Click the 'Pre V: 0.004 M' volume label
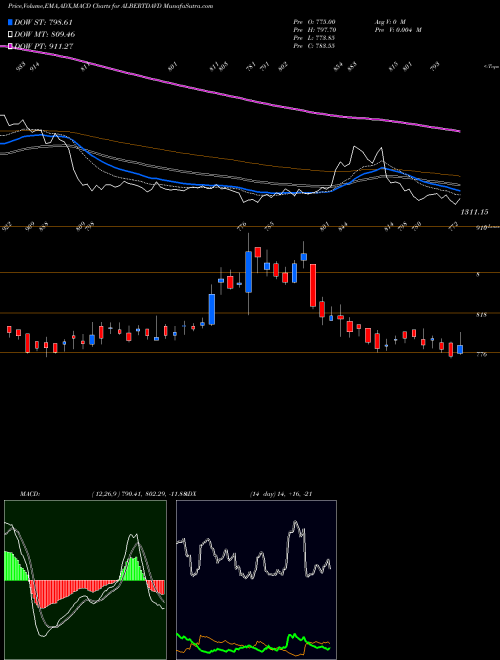Image resolution: width=500 pixels, height=660 pixels. [x=397, y=30]
